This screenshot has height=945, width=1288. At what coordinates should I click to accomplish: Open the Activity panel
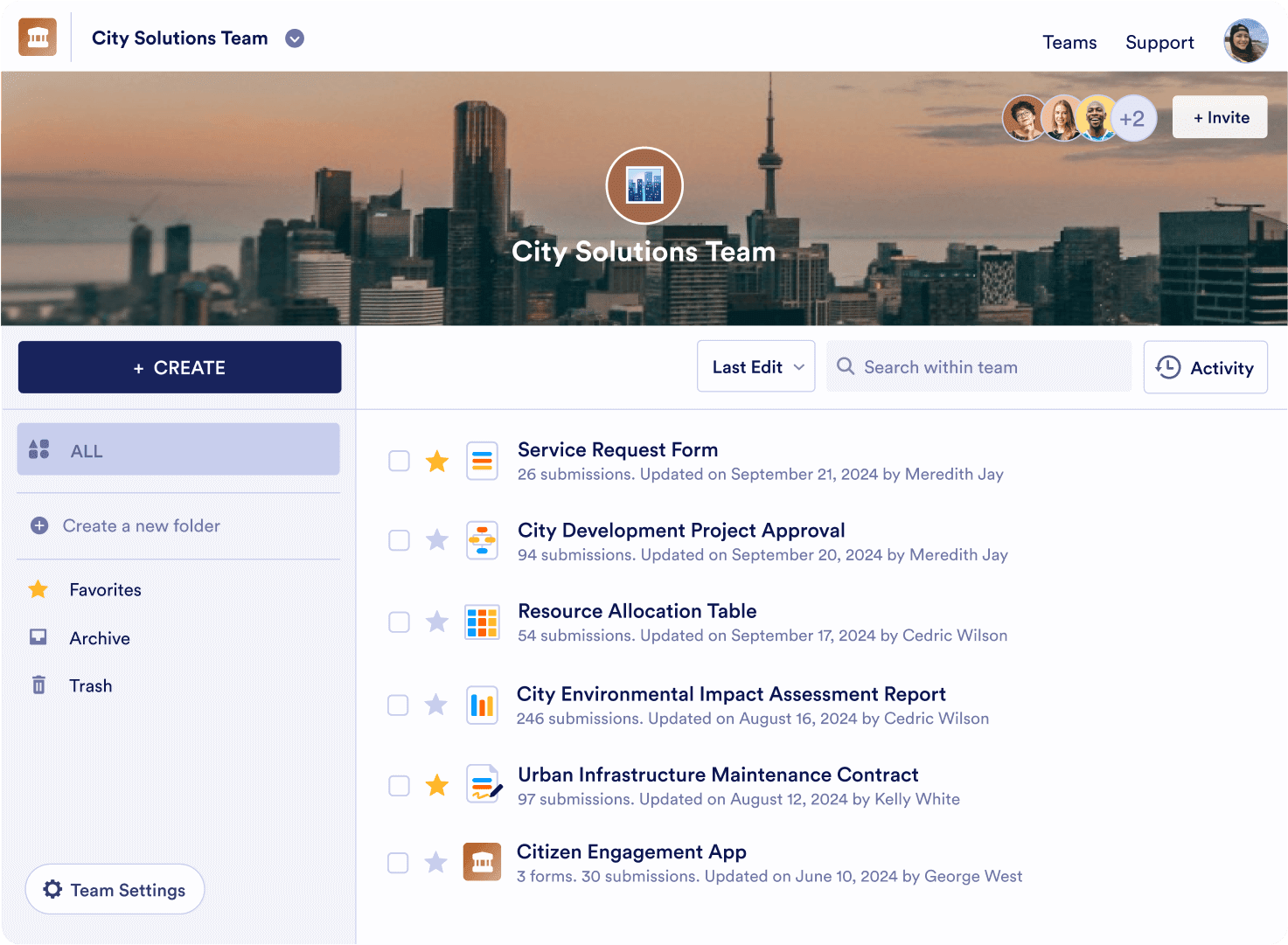(x=1205, y=367)
